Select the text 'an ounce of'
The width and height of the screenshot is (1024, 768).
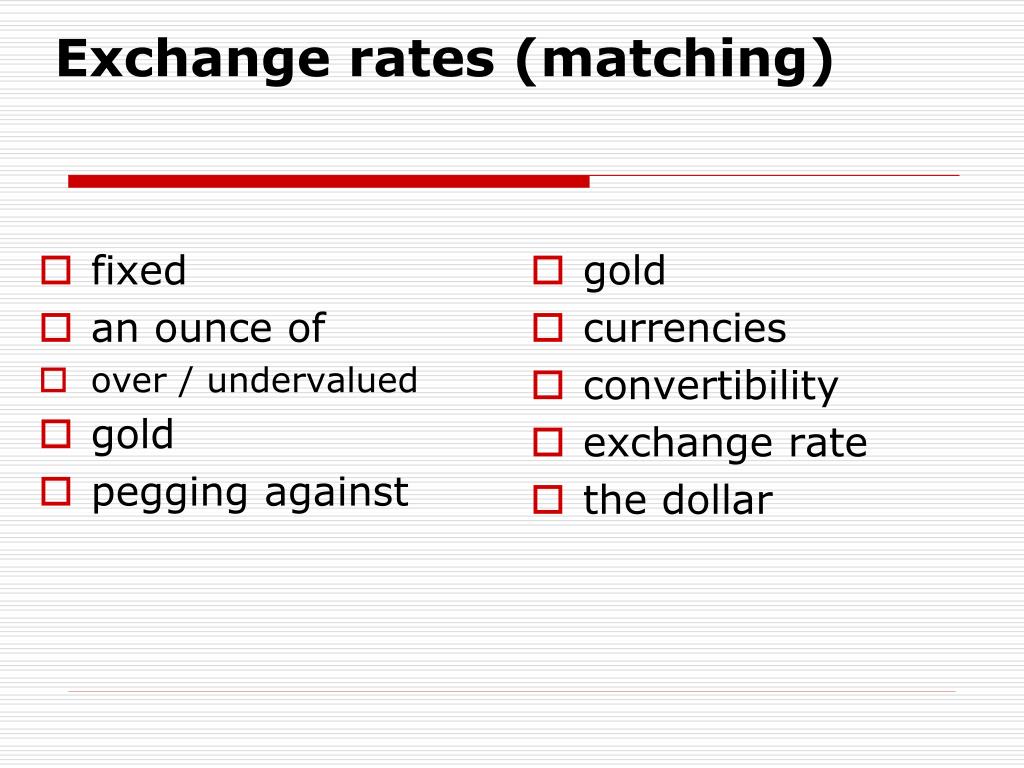(208, 327)
